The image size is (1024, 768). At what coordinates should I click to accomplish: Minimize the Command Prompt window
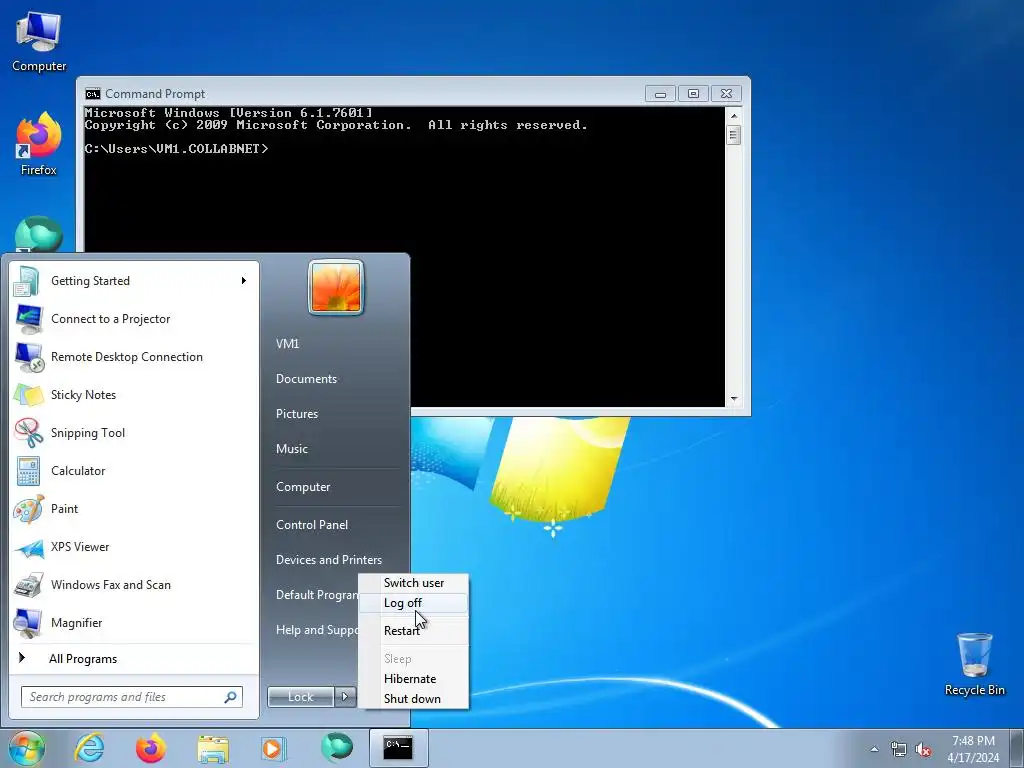tap(660, 94)
